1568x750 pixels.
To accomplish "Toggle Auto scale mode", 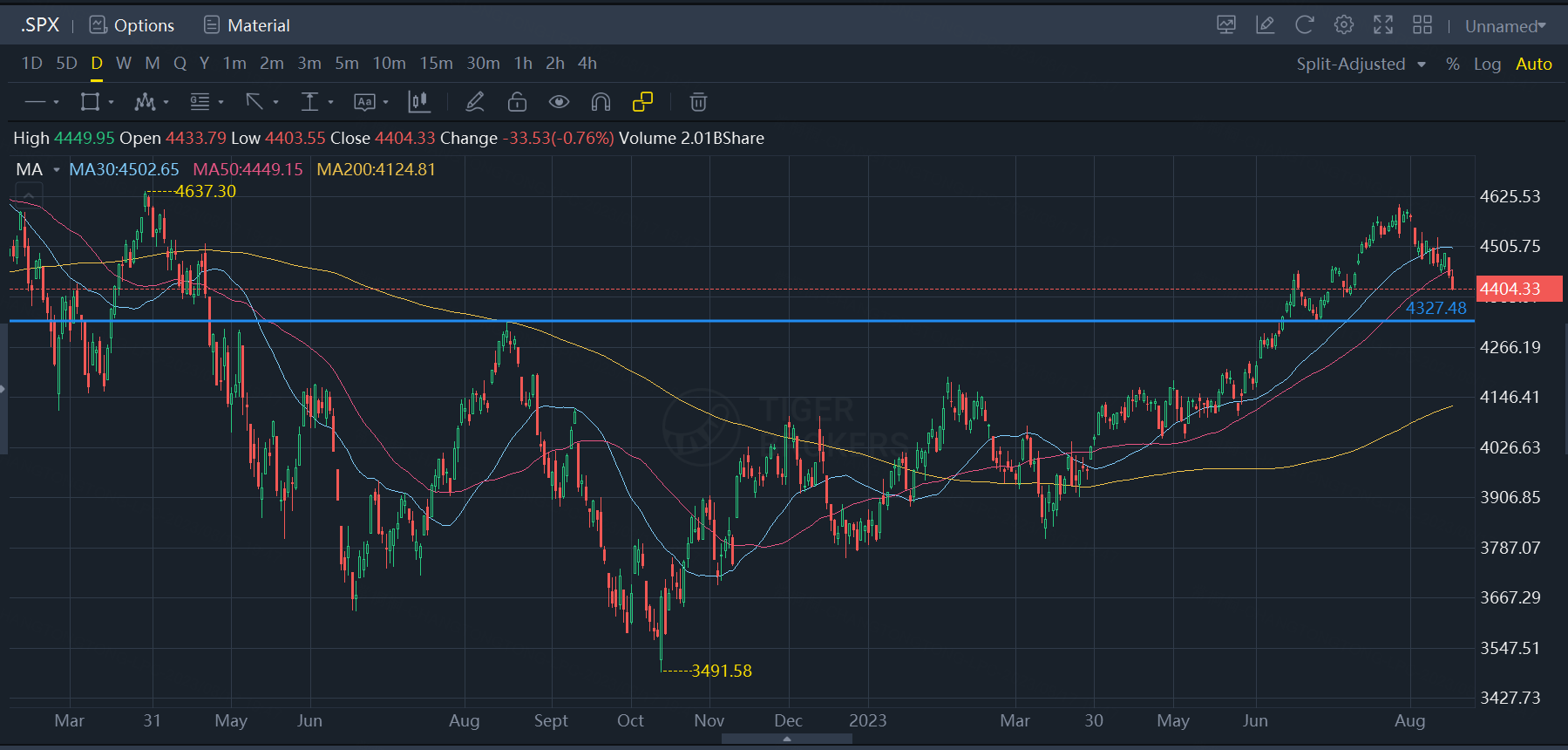I will click(x=1534, y=64).
